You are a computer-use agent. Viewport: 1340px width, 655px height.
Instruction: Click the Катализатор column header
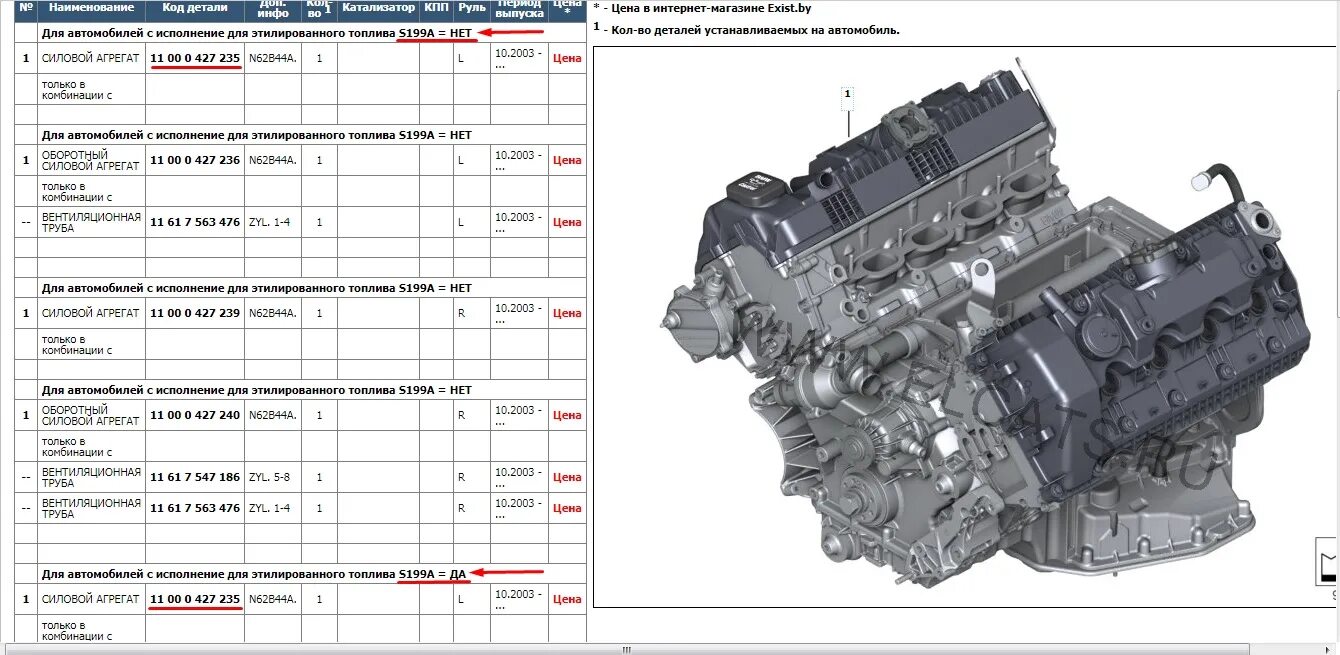[x=378, y=8]
